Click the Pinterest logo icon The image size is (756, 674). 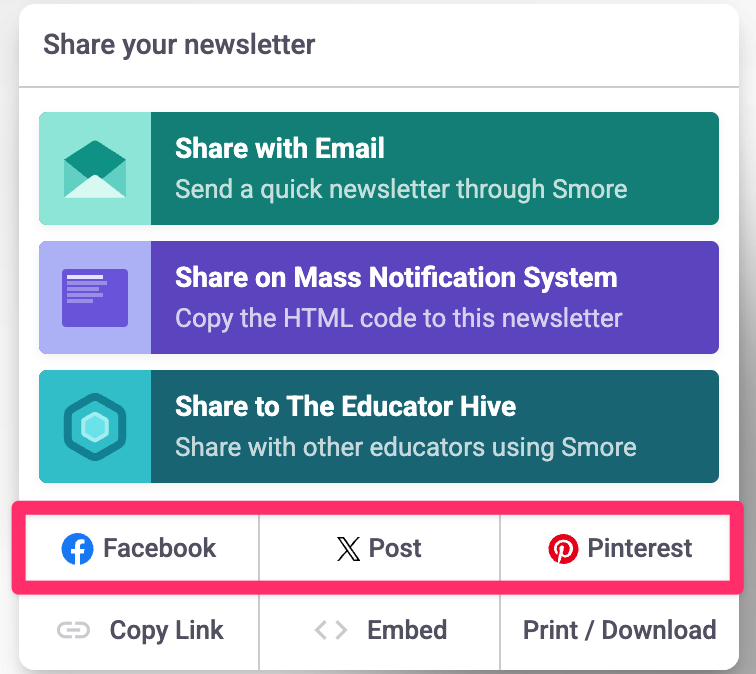(x=563, y=548)
